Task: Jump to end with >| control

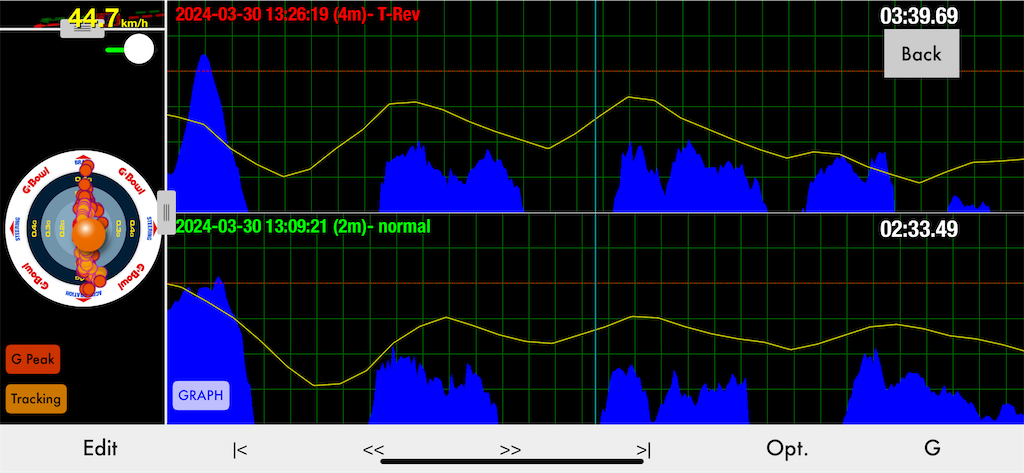Action: click(643, 449)
